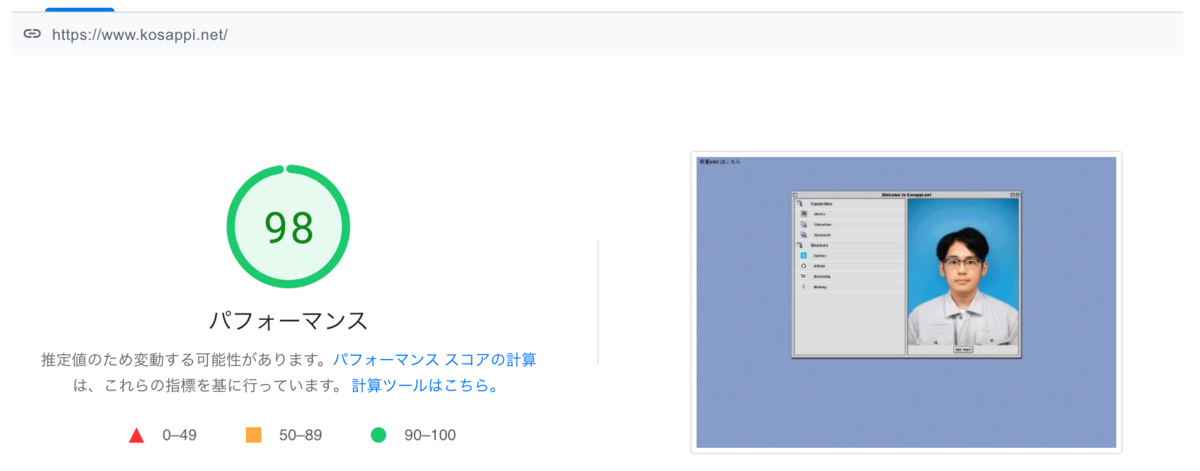Click the 0–49 score range label
1200x471 pixels.
[181, 435]
